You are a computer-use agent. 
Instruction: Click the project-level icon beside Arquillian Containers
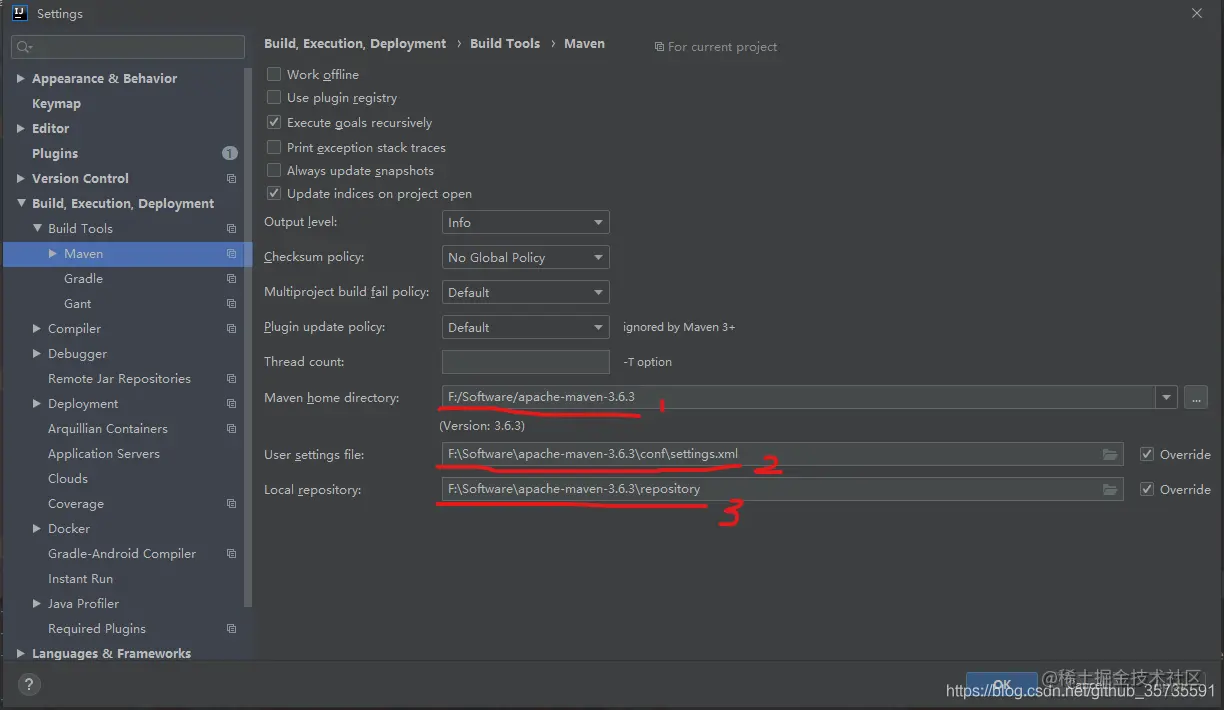(232, 429)
